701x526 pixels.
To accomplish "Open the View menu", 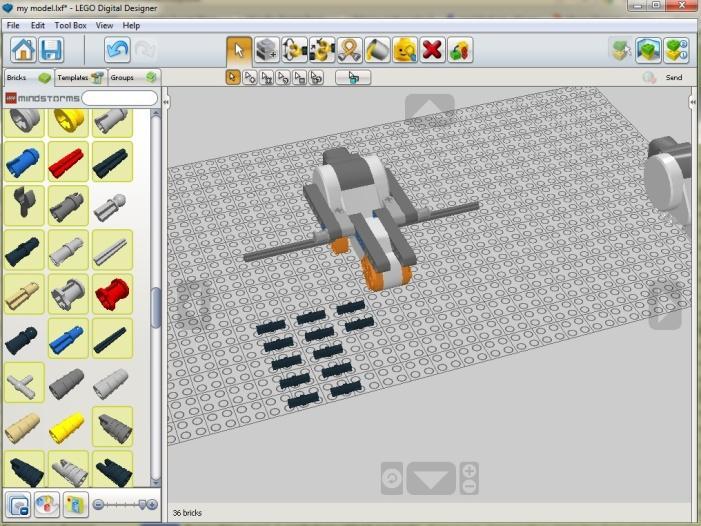I will (104, 25).
